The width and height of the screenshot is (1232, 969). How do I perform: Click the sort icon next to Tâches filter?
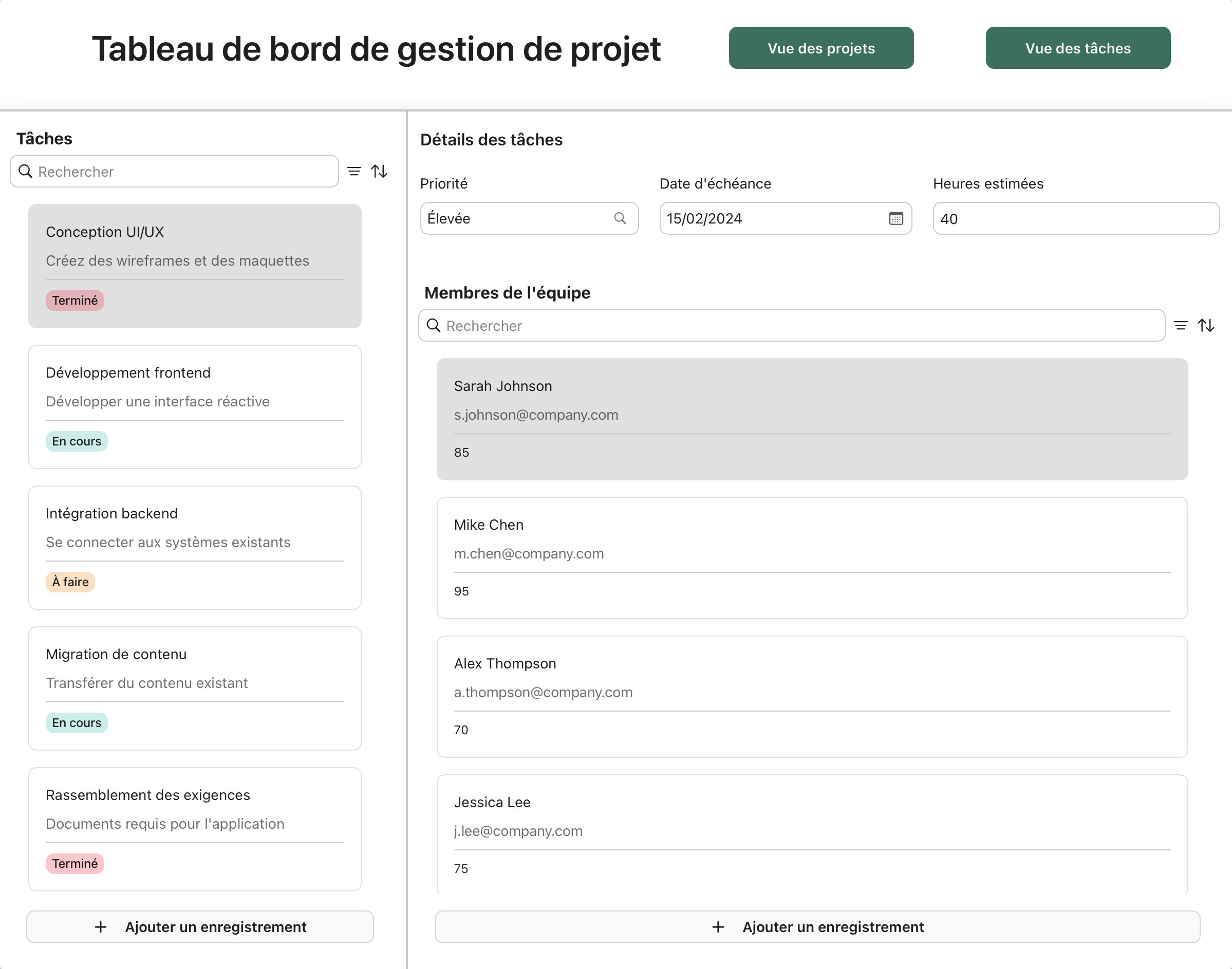379,171
